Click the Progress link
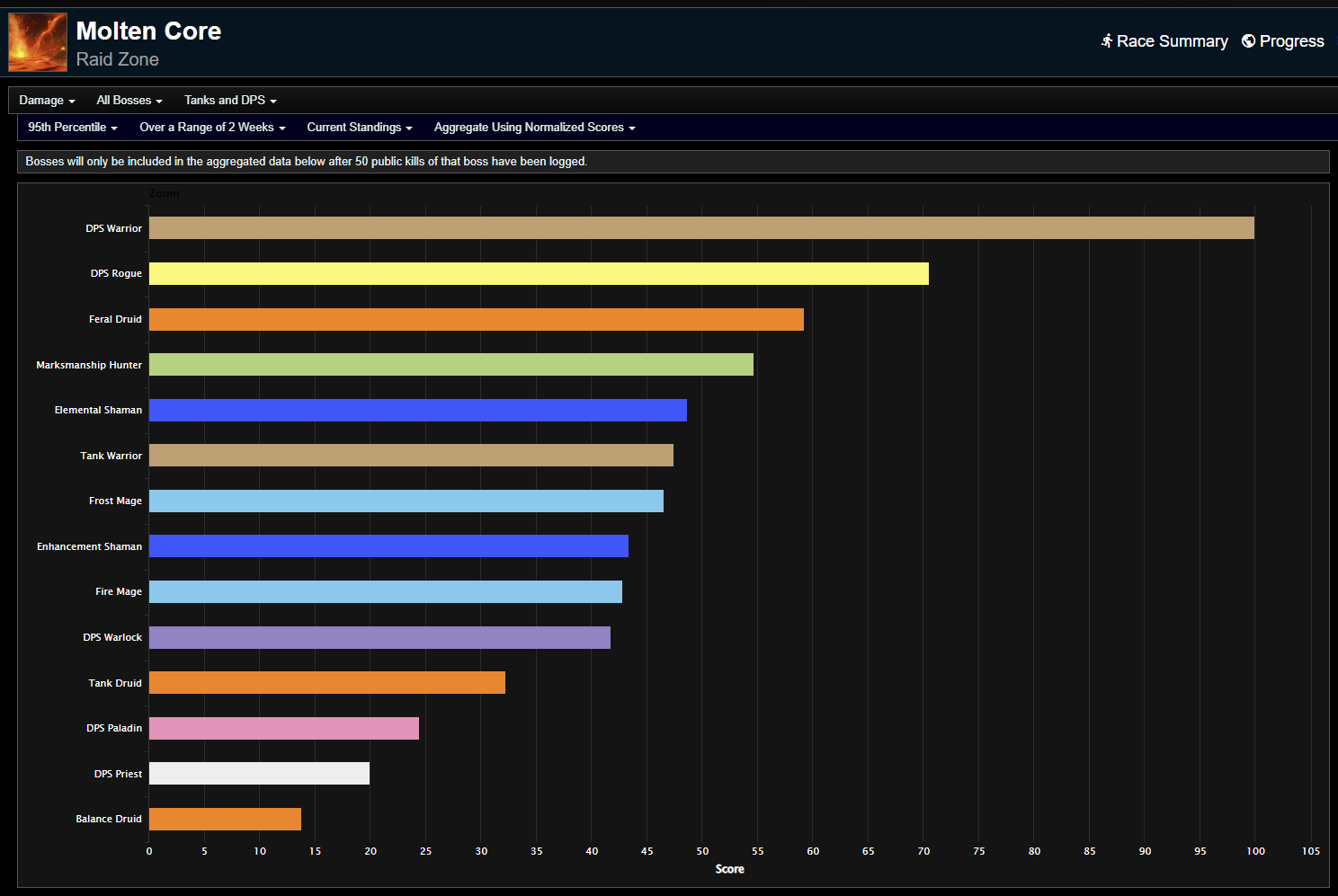Viewport: 1338px width, 896px height. tap(1292, 40)
